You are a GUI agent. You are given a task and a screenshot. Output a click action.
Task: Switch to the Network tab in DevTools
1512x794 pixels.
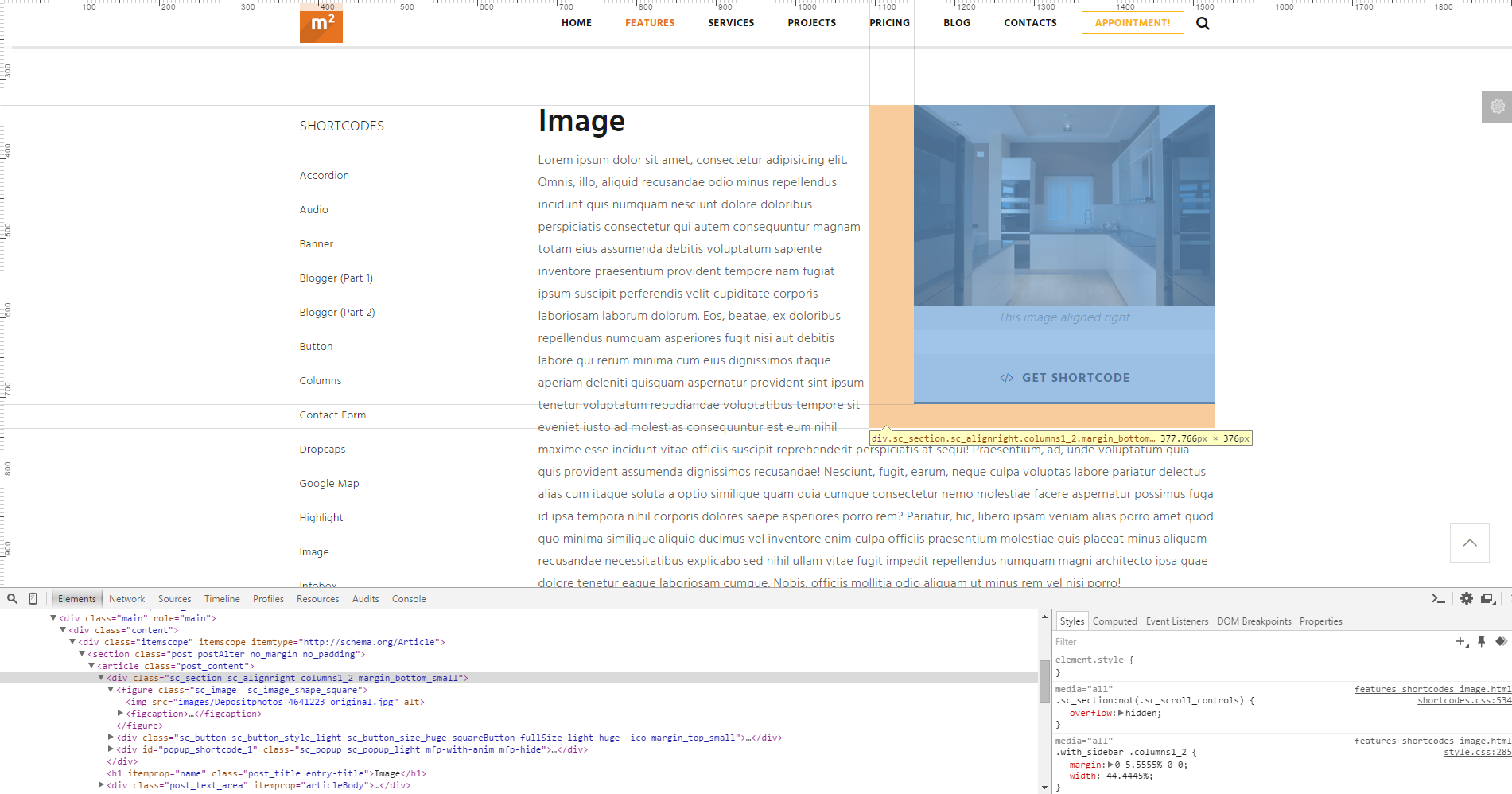126,599
